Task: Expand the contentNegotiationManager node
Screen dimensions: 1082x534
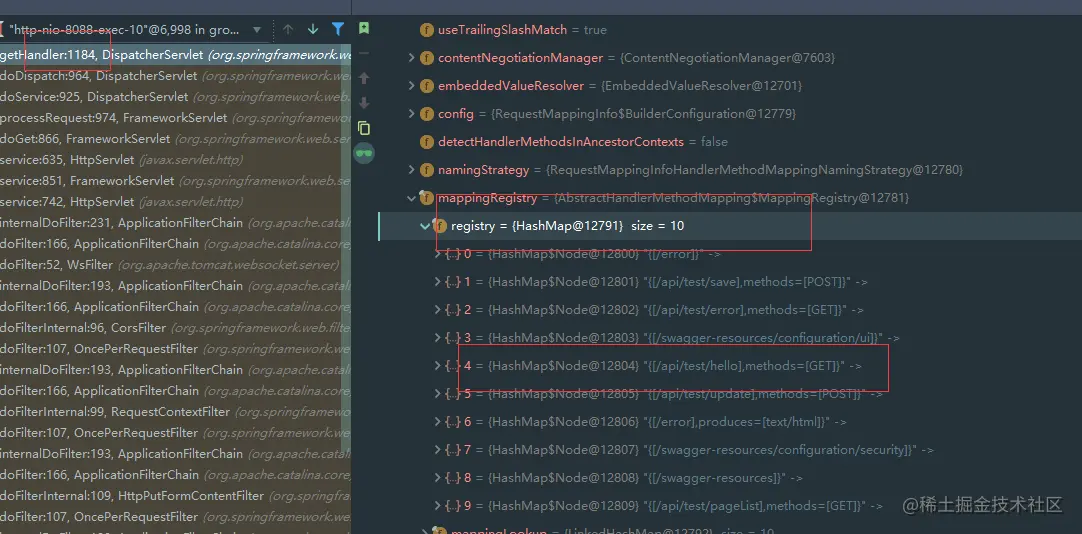Action: [x=412, y=58]
